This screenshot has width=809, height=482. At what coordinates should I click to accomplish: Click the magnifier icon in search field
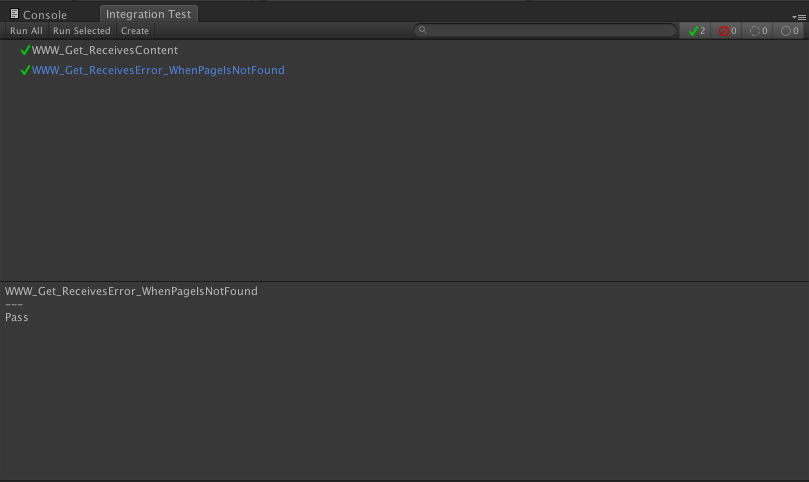point(423,30)
